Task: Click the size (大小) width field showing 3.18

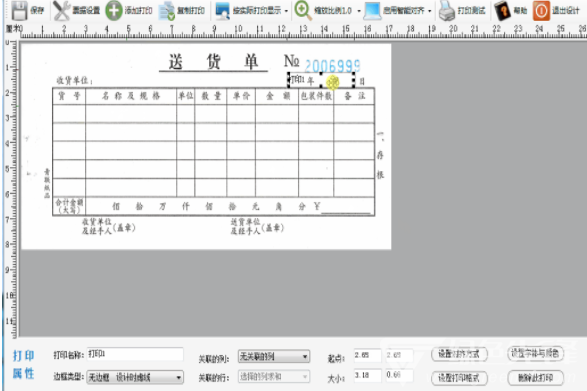Action: pos(368,375)
